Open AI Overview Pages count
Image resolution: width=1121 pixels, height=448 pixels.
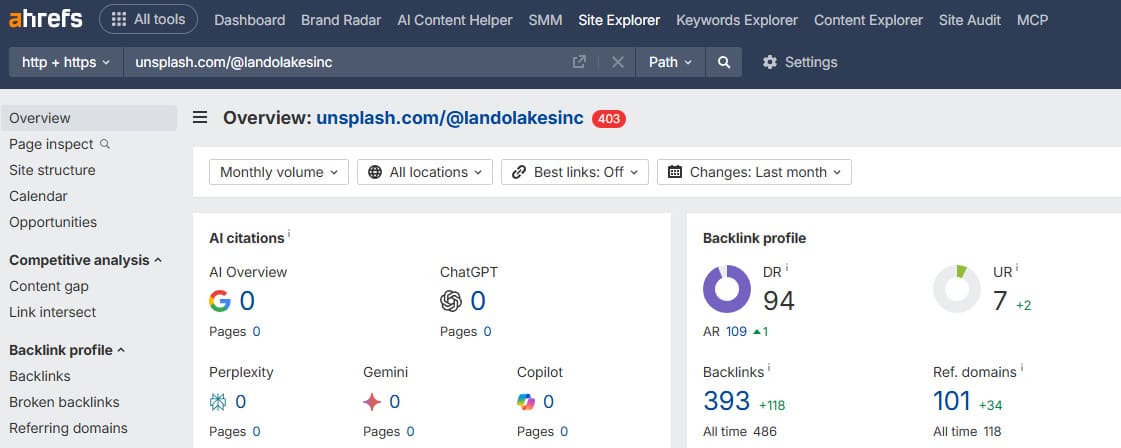[256, 332]
